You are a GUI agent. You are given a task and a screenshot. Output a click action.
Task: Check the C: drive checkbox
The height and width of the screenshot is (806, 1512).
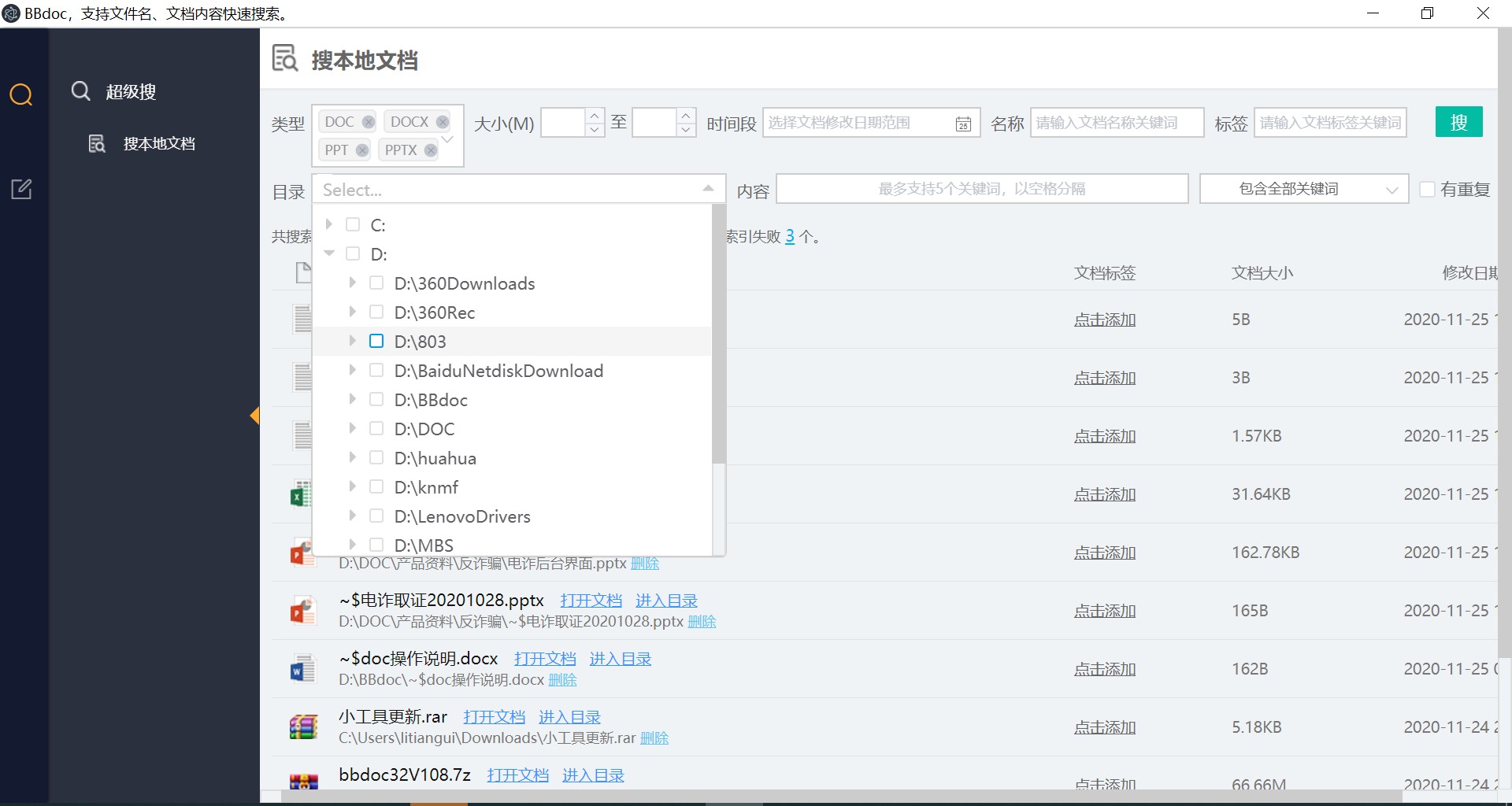point(352,224)
